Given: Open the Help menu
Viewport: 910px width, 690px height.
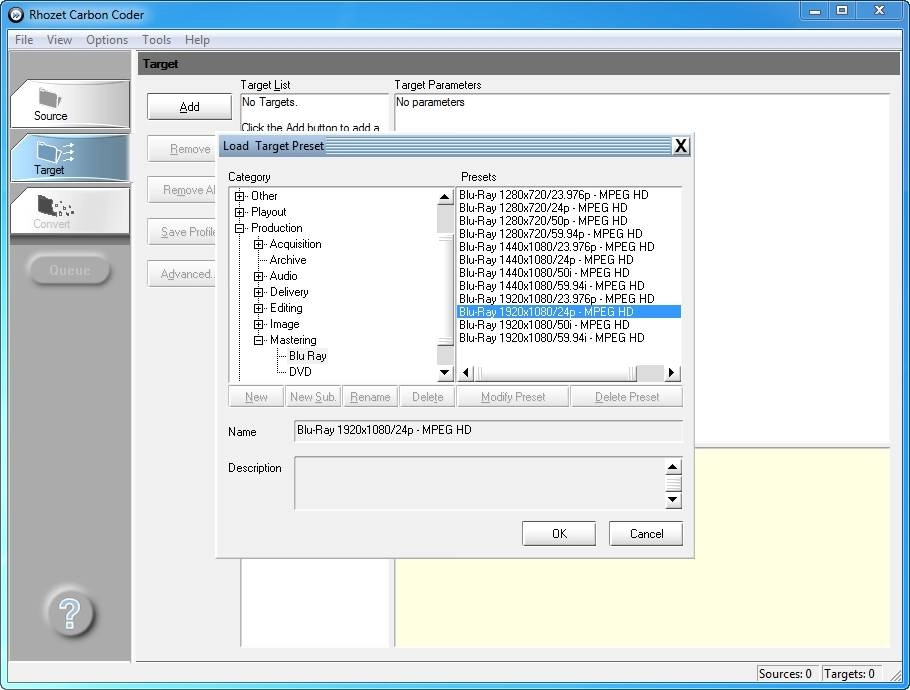Looking at the screenshot, I should coord(197,39).
